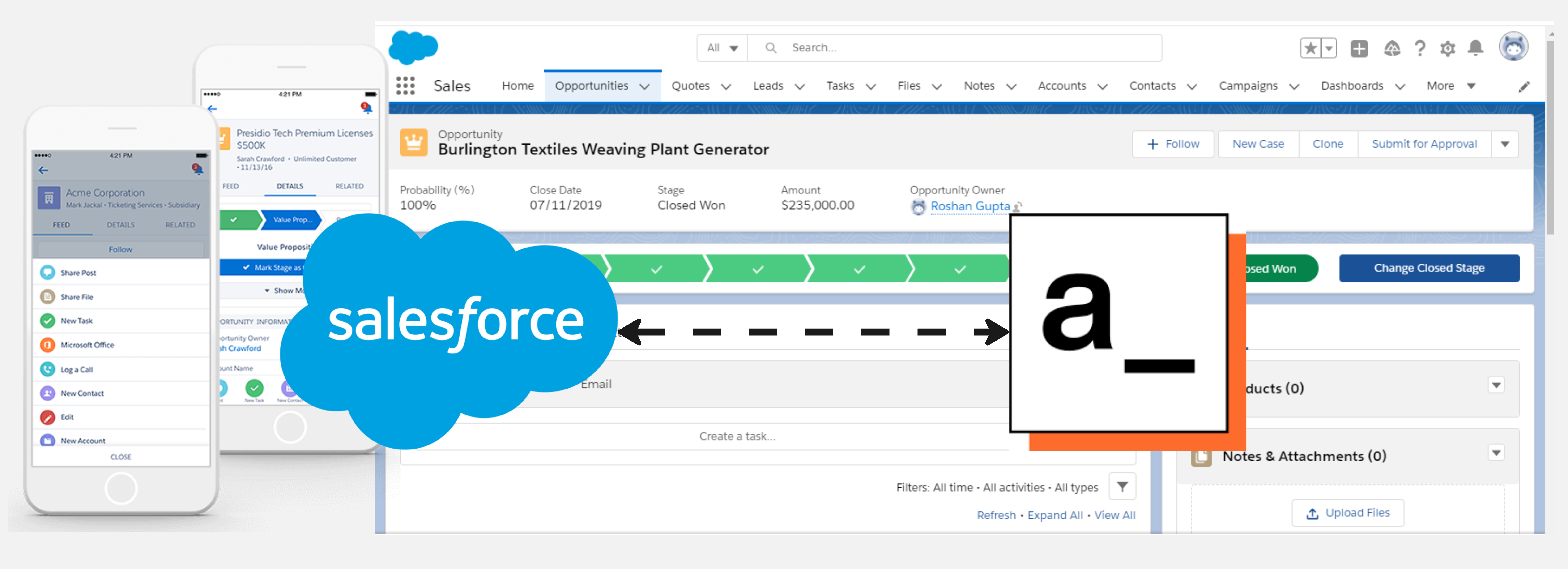Open the setup gear icon

click(1448, 48)
